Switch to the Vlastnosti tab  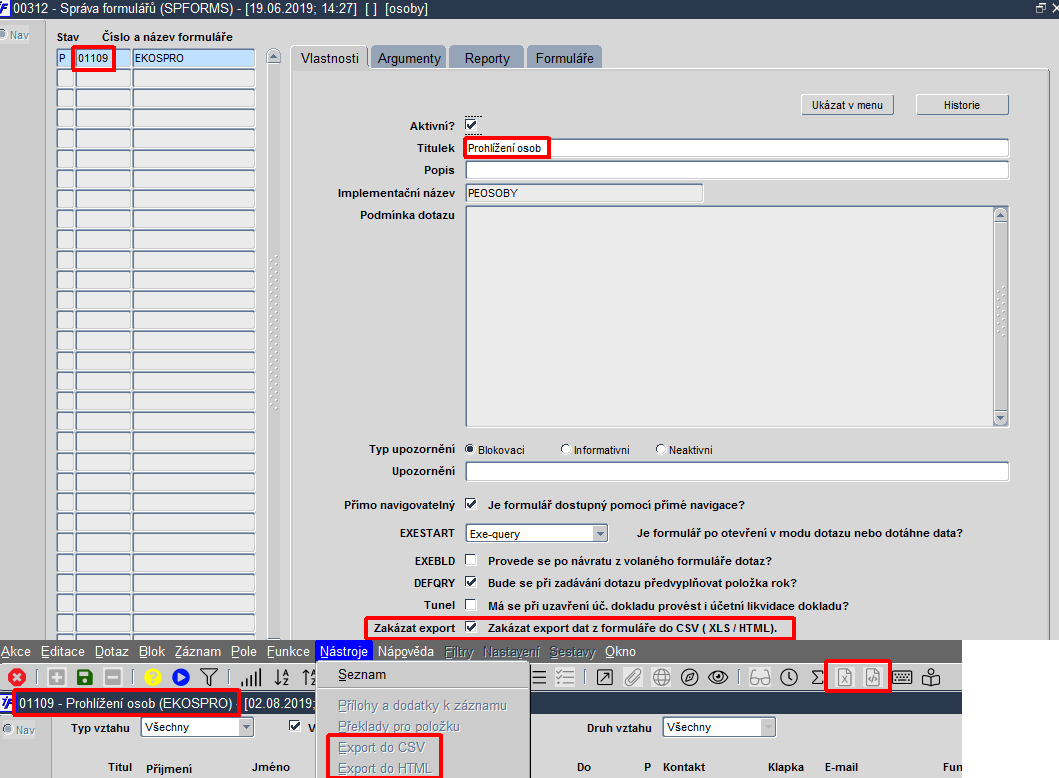330,58
